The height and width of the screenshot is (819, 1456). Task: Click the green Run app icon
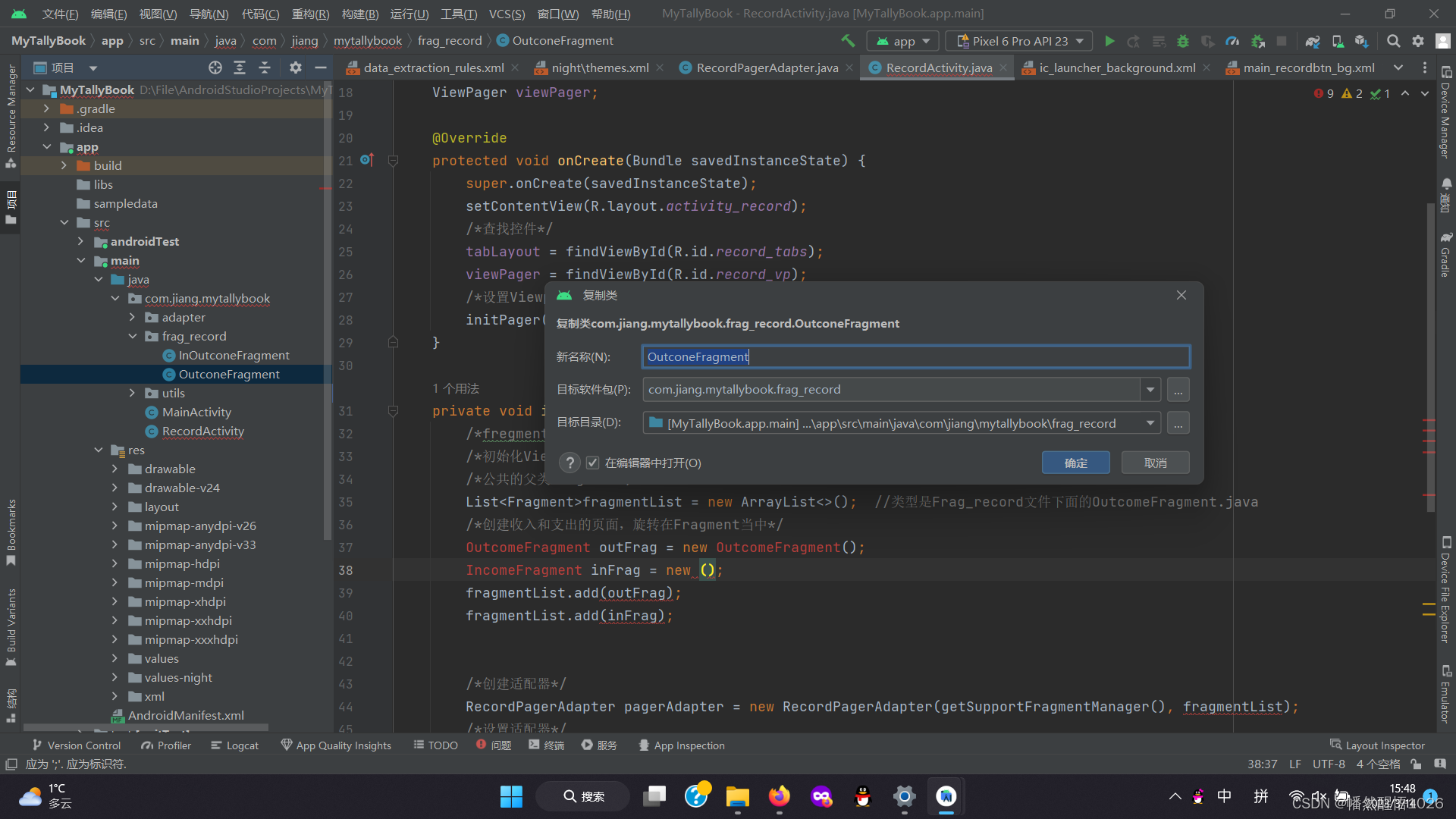[1109, 41]
